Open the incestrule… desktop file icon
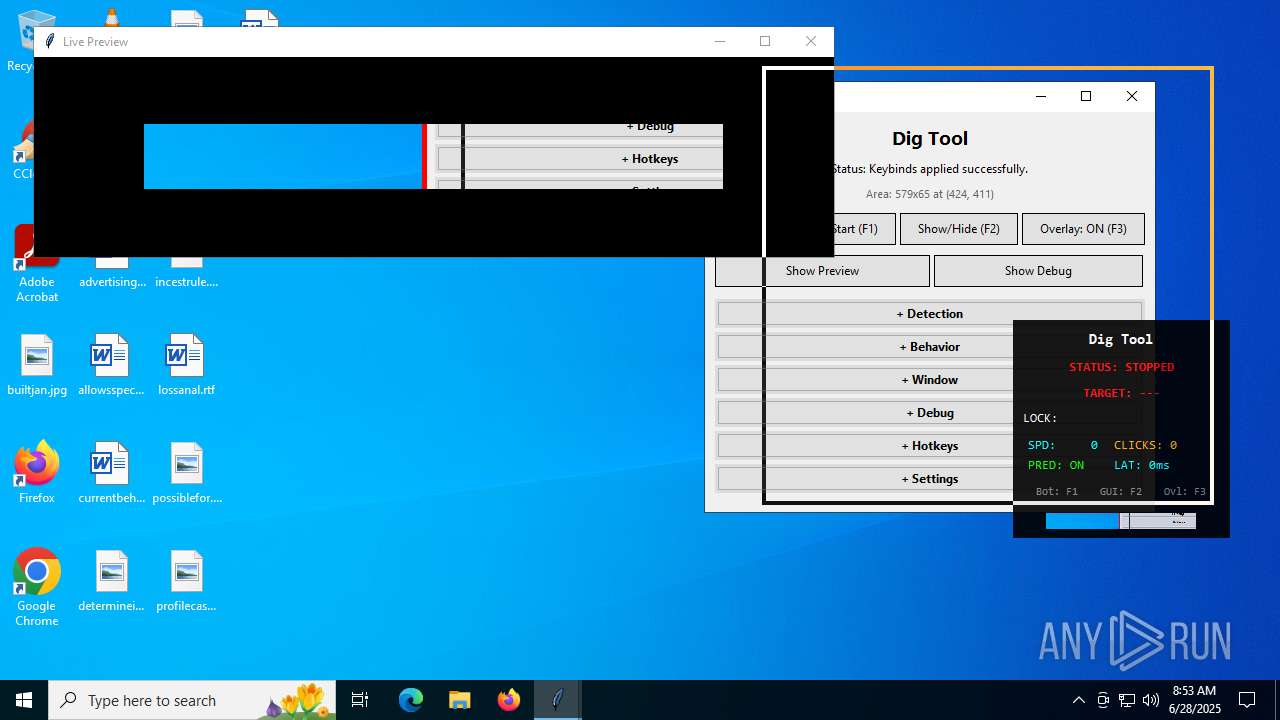The height and width of the screenshot is (720, 1280). (x=187, y=270)
